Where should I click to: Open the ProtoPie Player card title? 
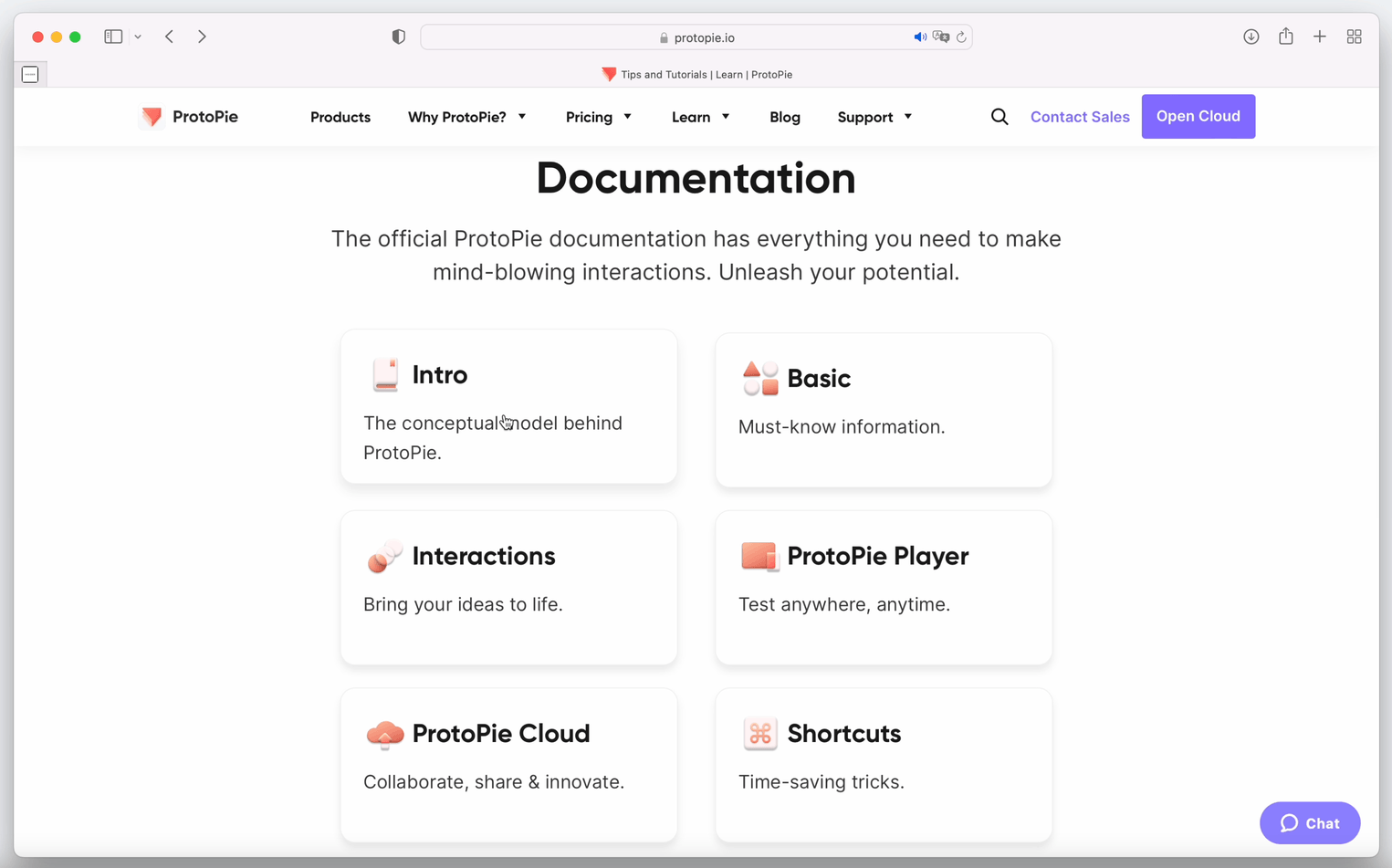tap(878, 556)
